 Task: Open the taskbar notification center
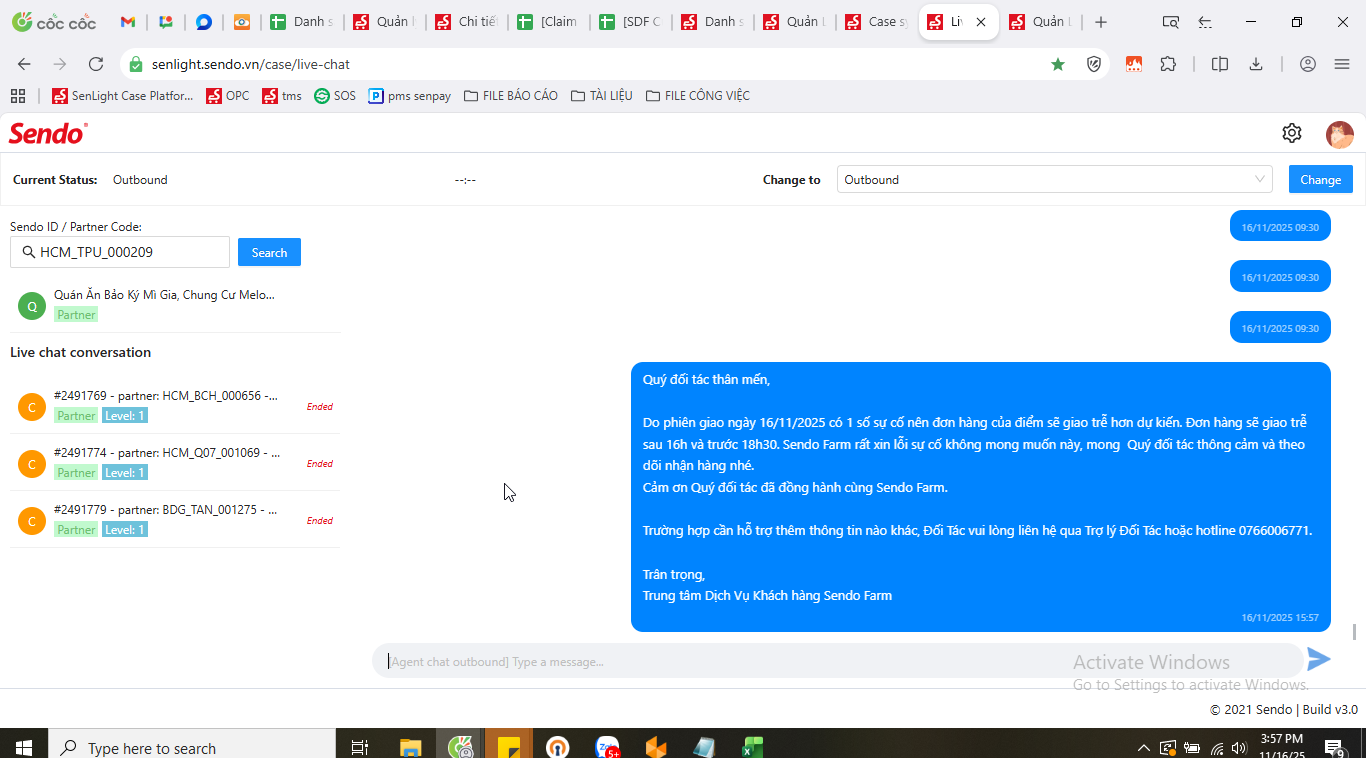click(x=1334, y=747)
